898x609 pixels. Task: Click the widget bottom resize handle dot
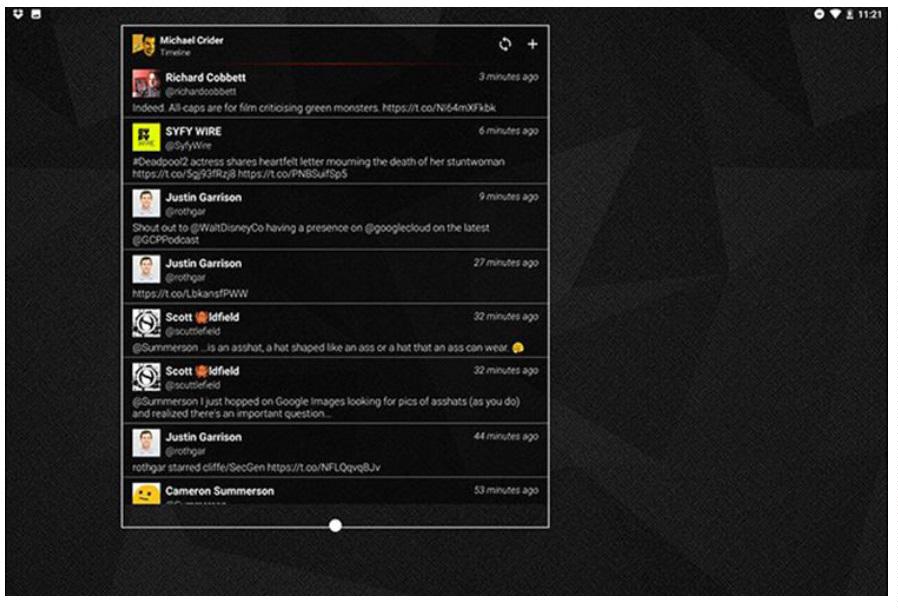pyautogui.click(x=336, y=525)
